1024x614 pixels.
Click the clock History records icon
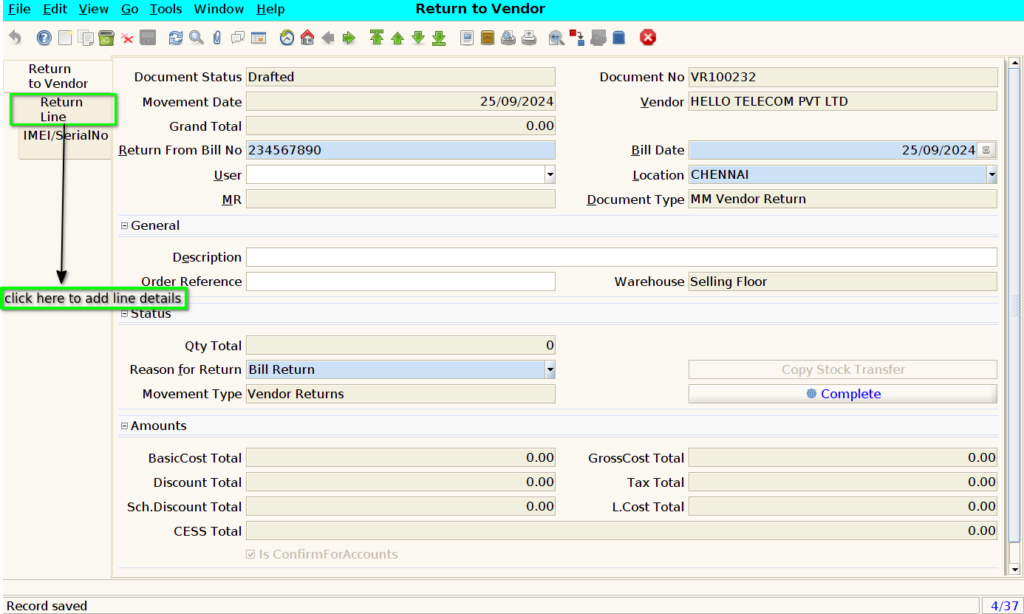[x=287, y=38]
